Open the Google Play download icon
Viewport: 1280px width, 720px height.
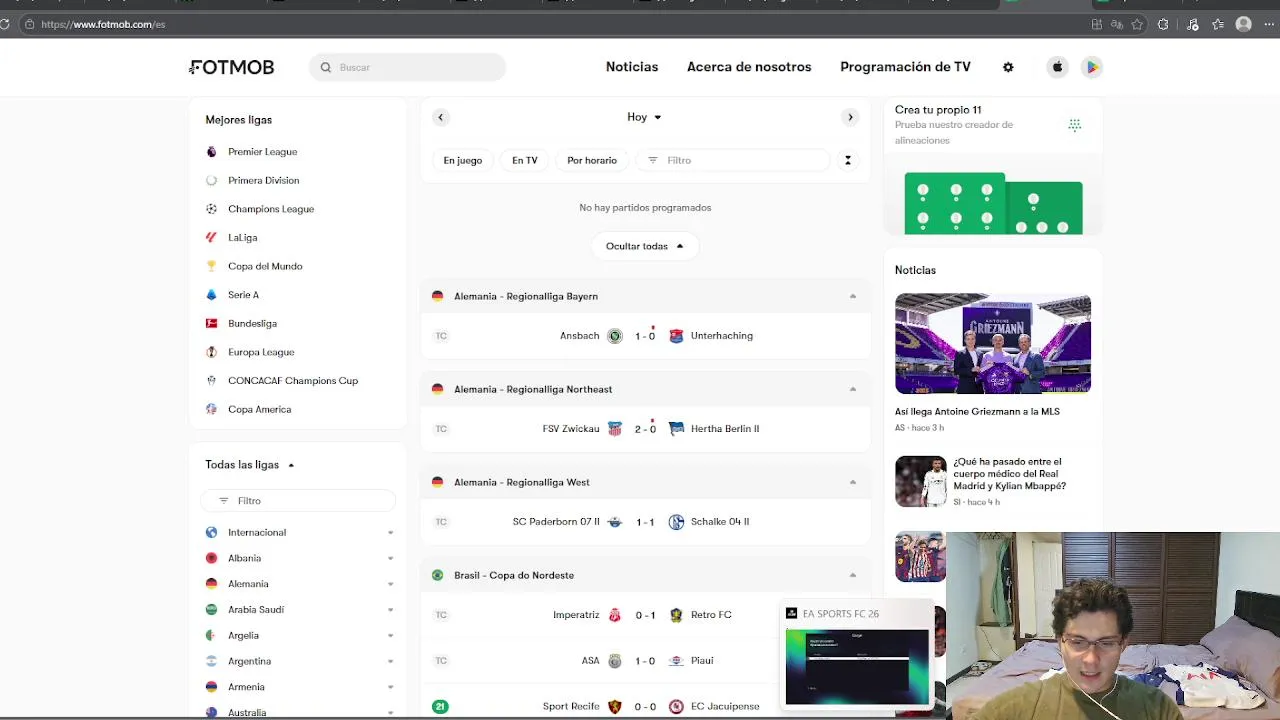[x=1092, y=67]
